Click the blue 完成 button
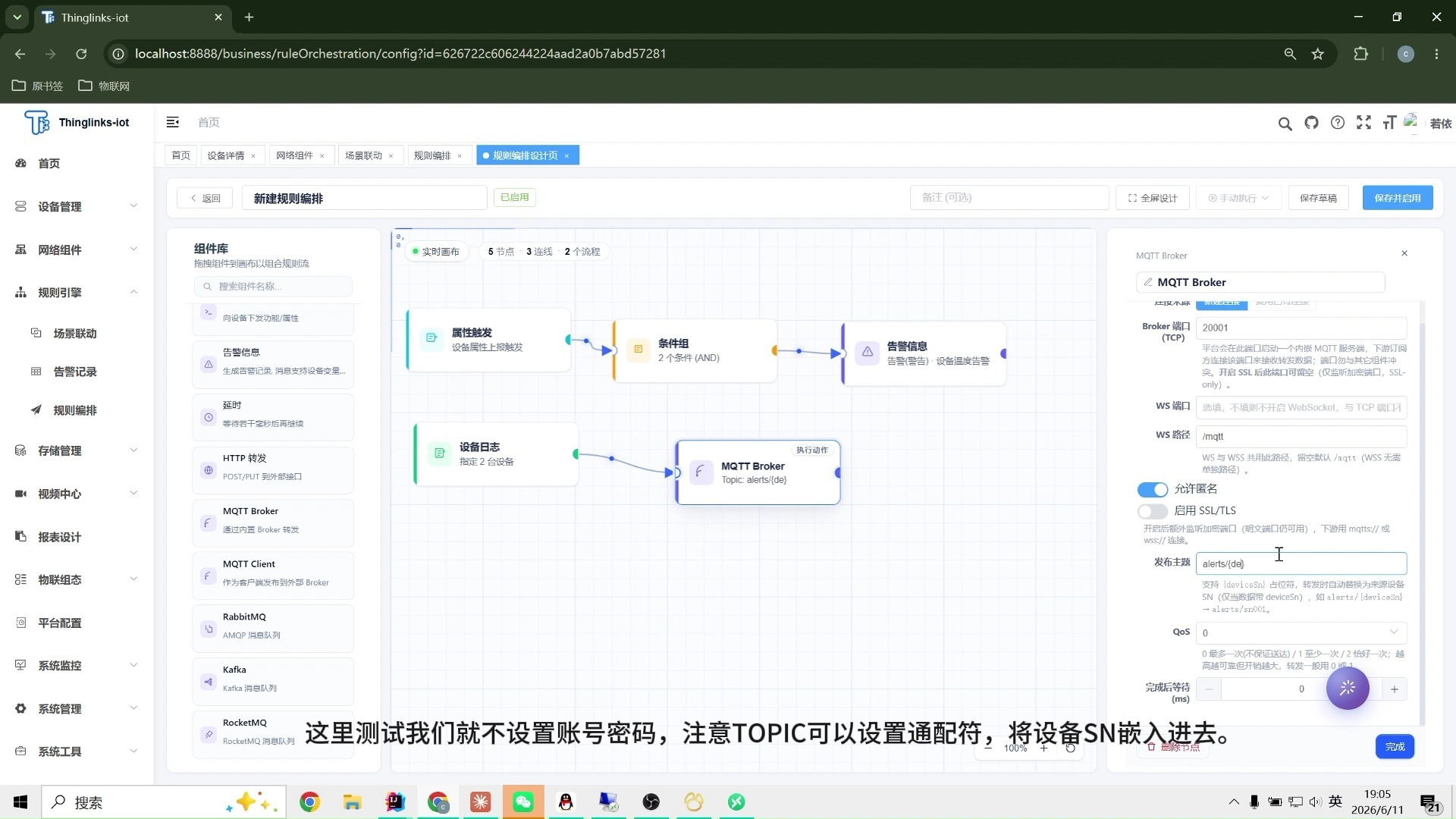The height and width of the screenshot is (819, 1456). click(1395, 747)
